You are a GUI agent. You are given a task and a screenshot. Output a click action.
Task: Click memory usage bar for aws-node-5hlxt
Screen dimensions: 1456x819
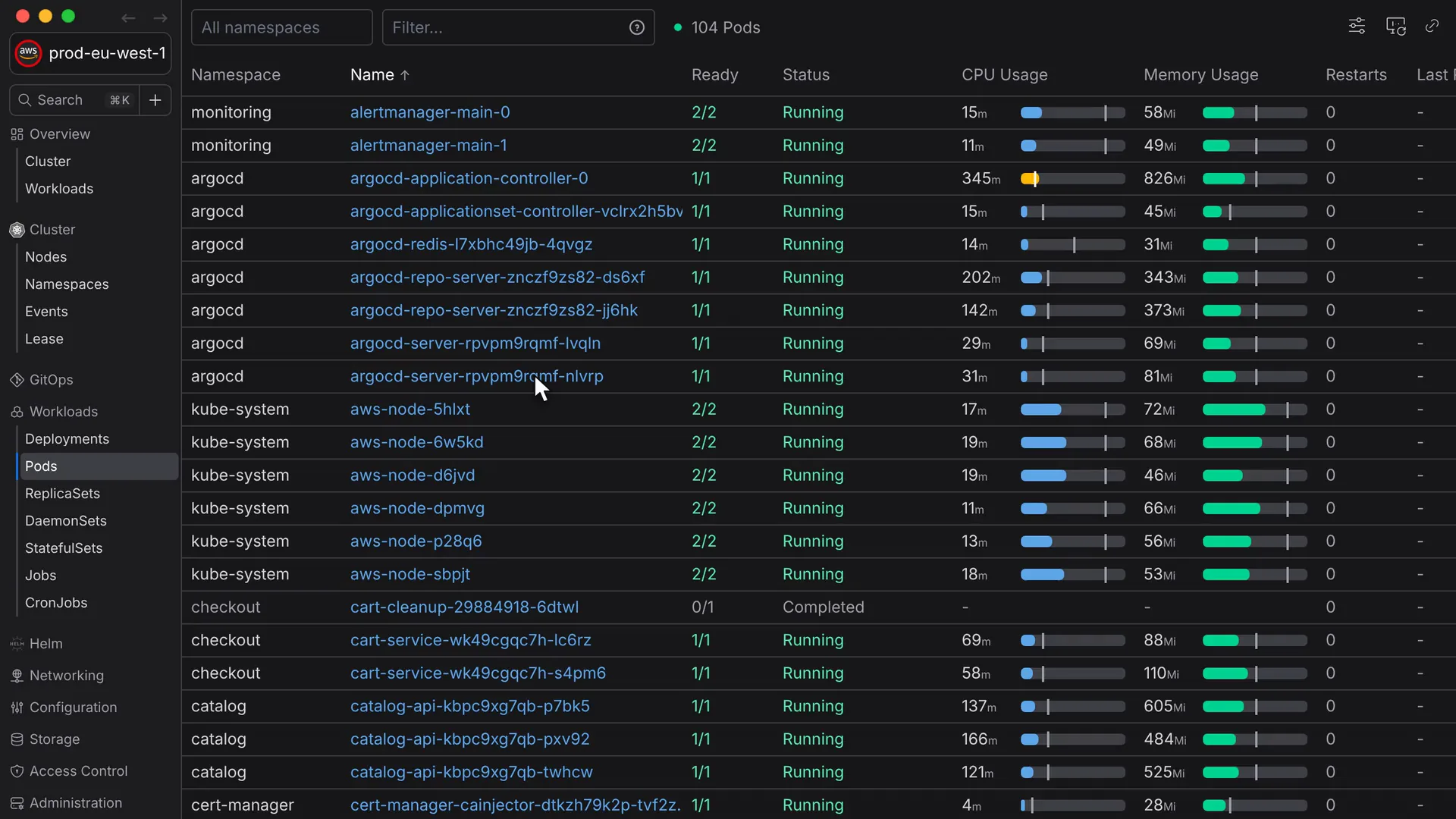[1254, 409]
